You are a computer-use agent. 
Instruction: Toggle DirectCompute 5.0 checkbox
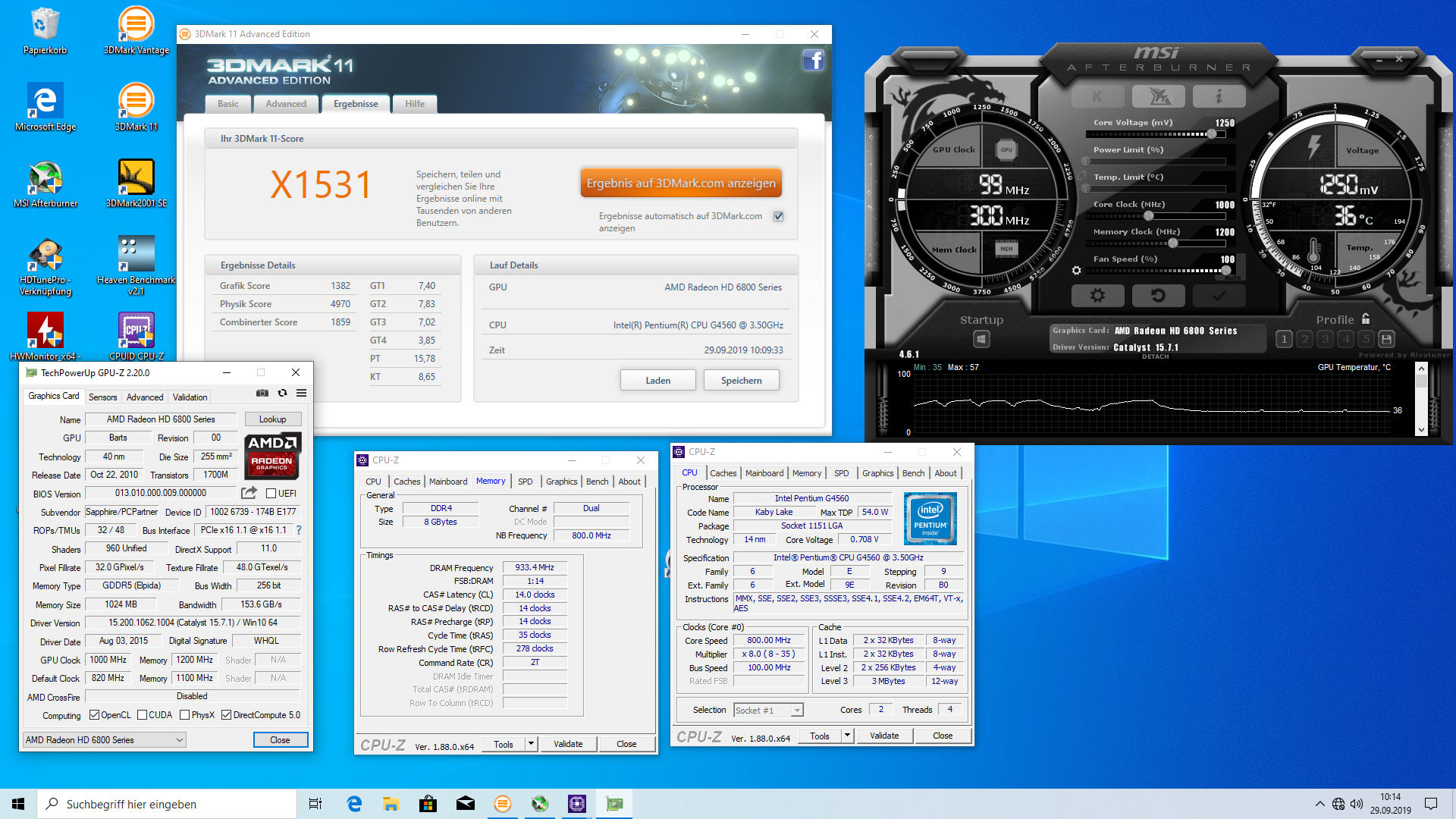[226, 715]
